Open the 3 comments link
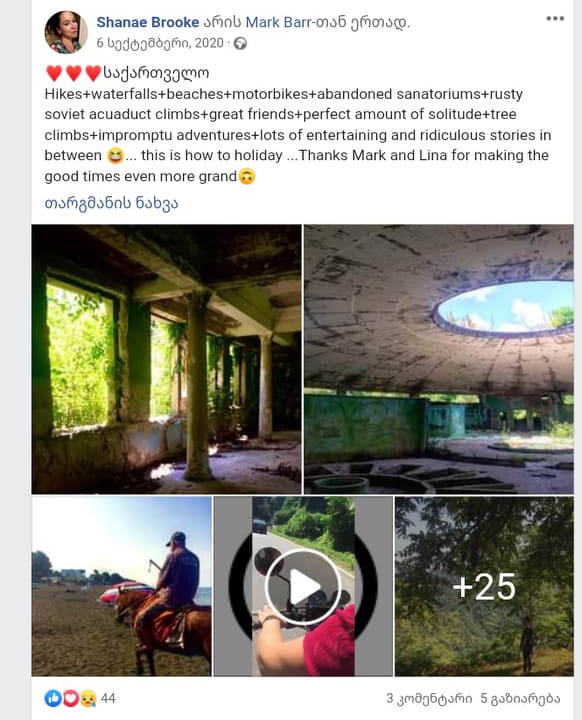 pos(429,698)
